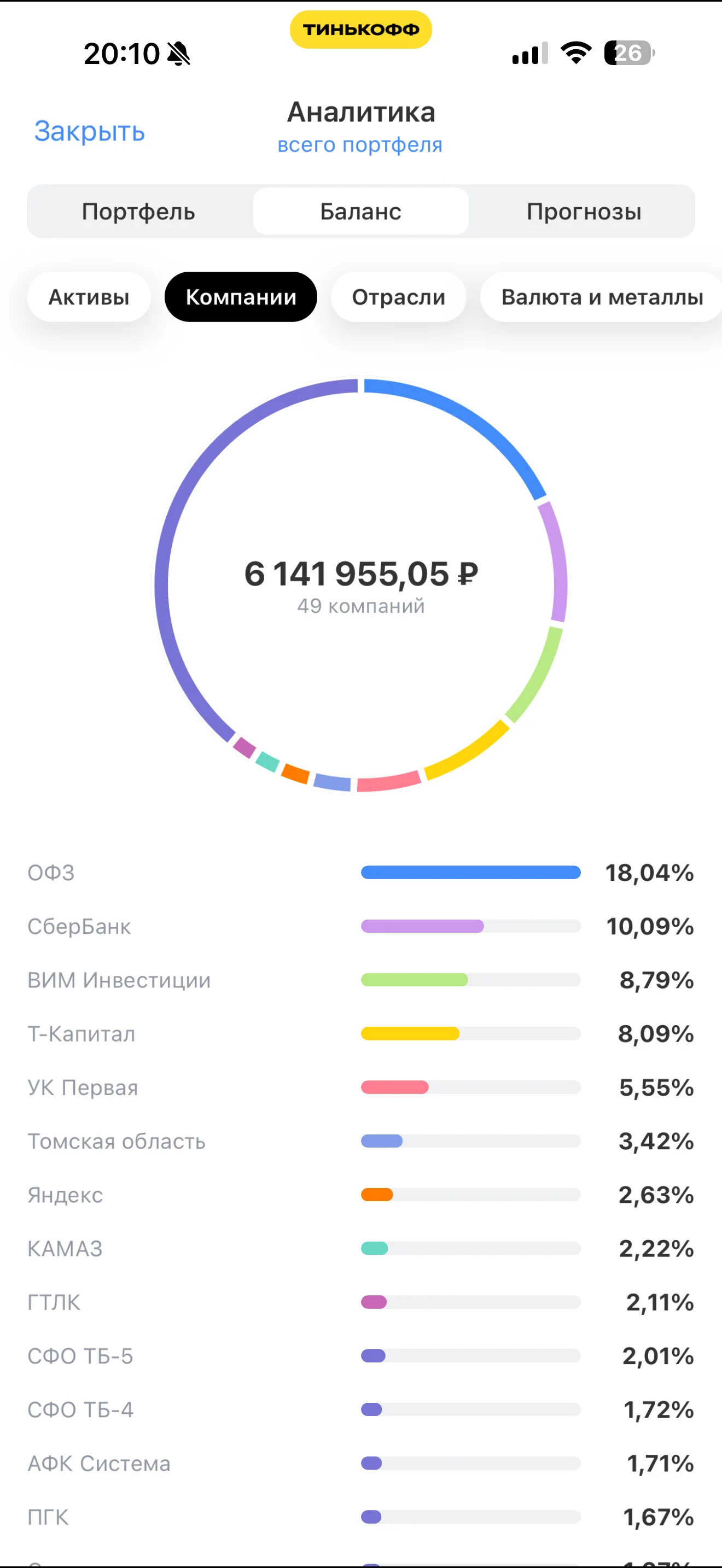Viewport: 722px width, 1568px height.
Task: Select the Компании filter chip
Action: click(x=241, y=297)
